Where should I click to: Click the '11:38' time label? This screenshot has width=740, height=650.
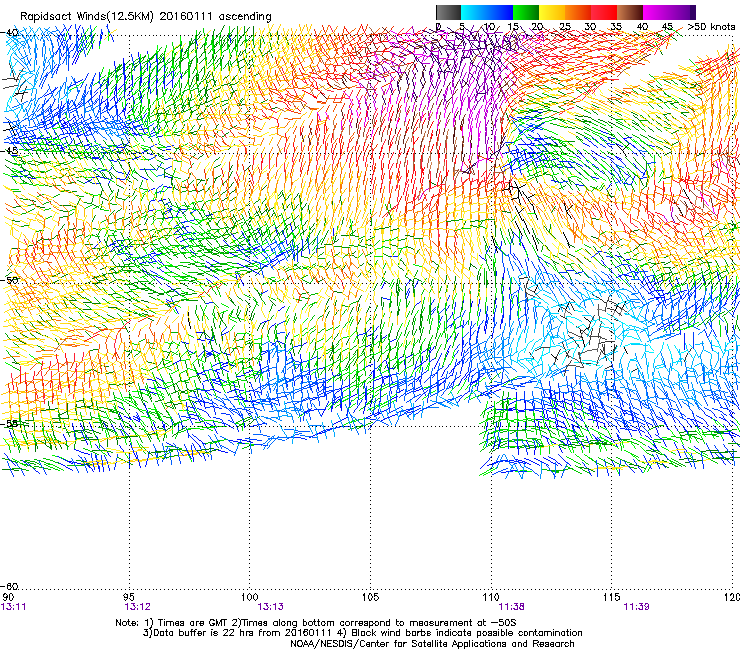(512, 607)
